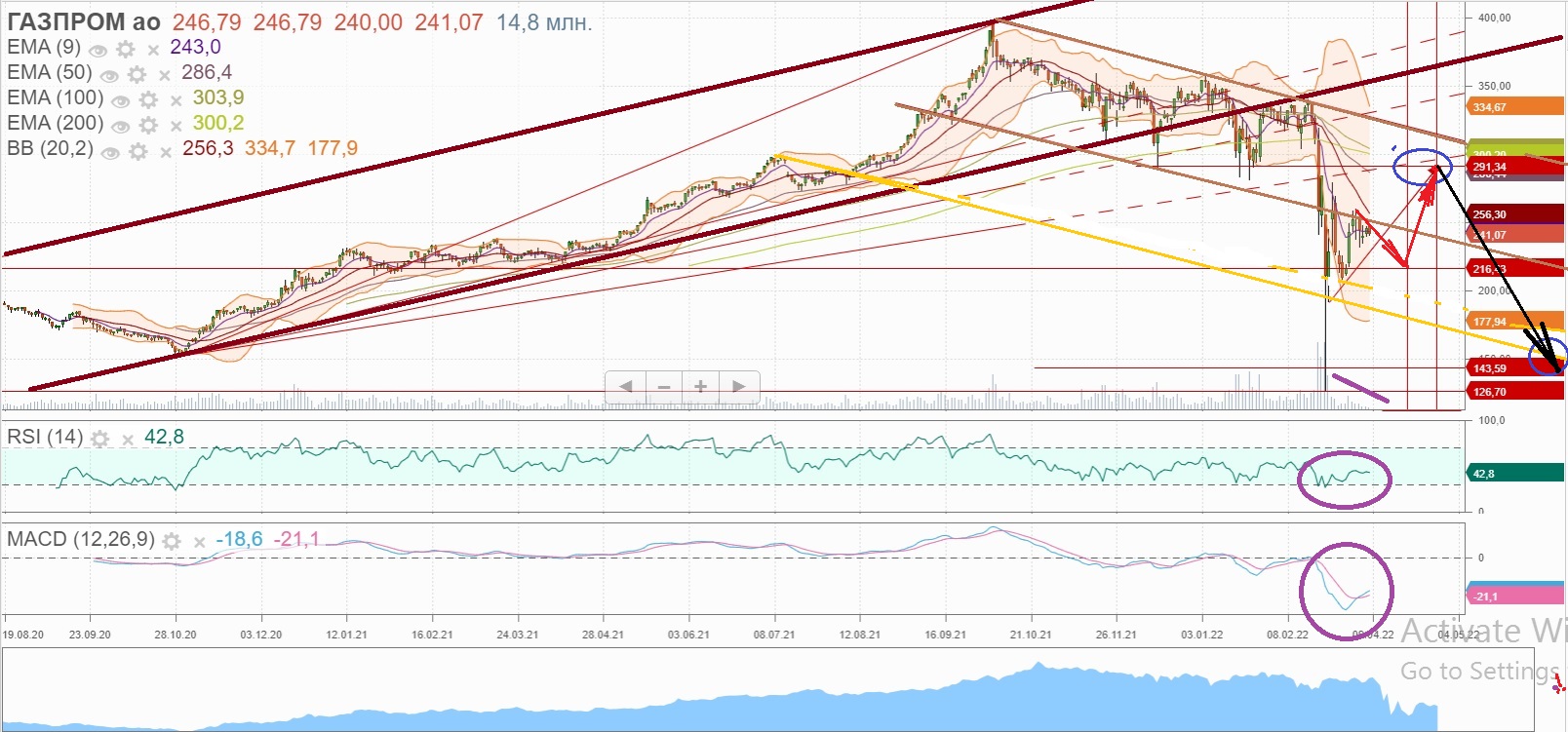Close the RSI (14) panel with X
Viewport: 1568px width, 732px height.
[x=128, y=440]
